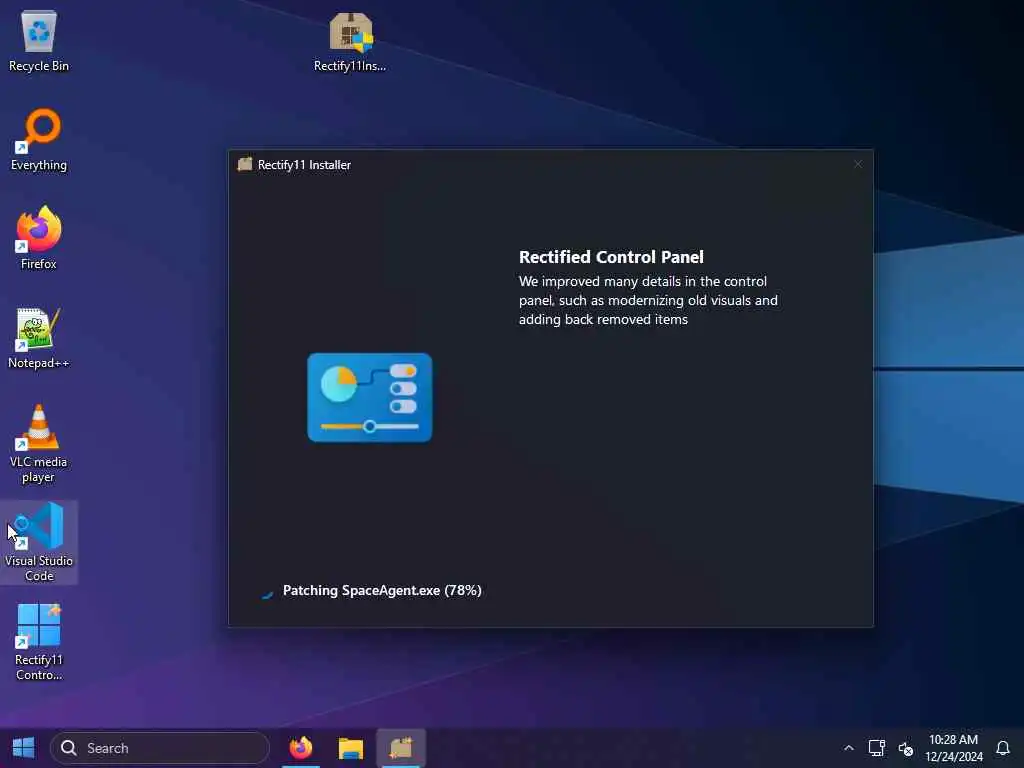The width and height of the screenshot is (1024, 768).
Task: Open the notifications bell icon
Action: 1003,748
